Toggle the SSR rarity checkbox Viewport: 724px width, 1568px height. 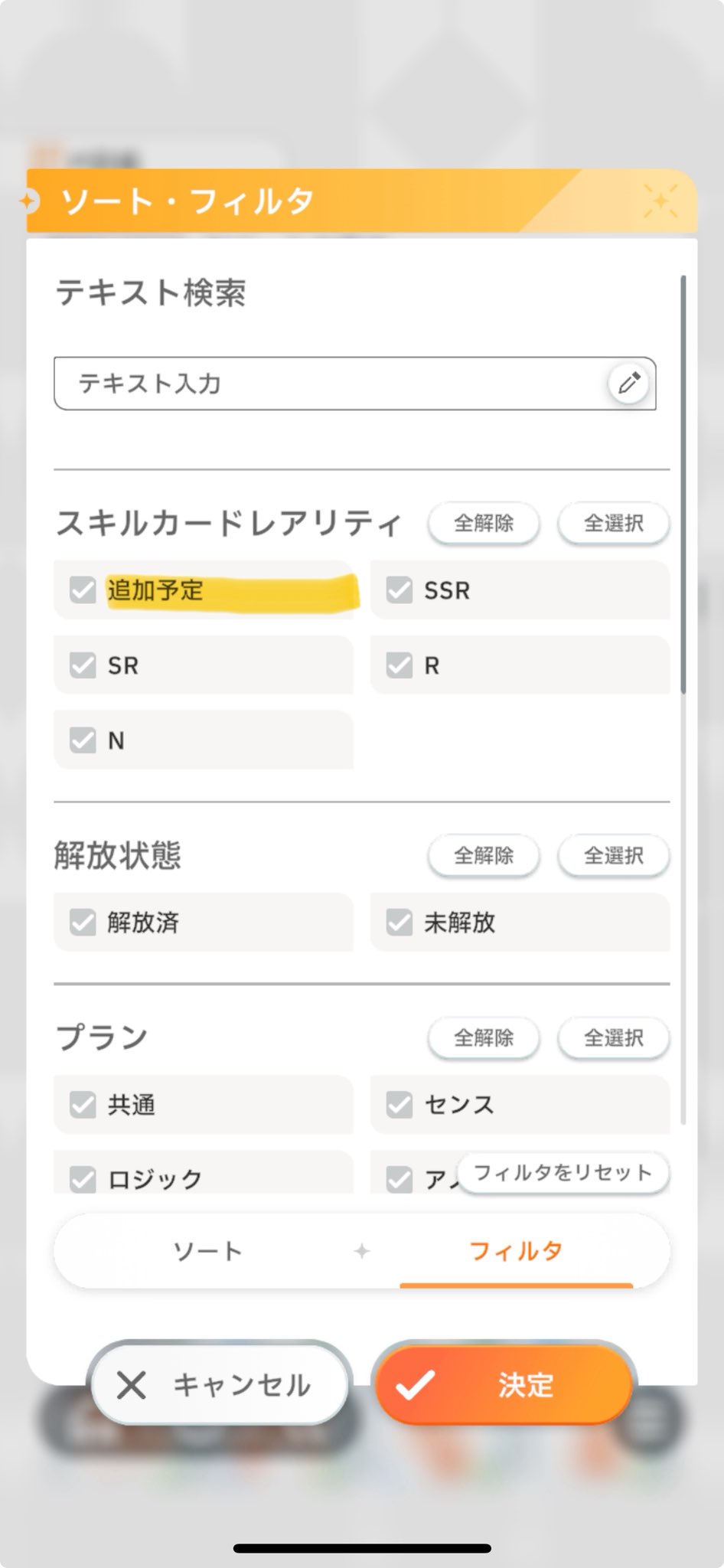400,590
